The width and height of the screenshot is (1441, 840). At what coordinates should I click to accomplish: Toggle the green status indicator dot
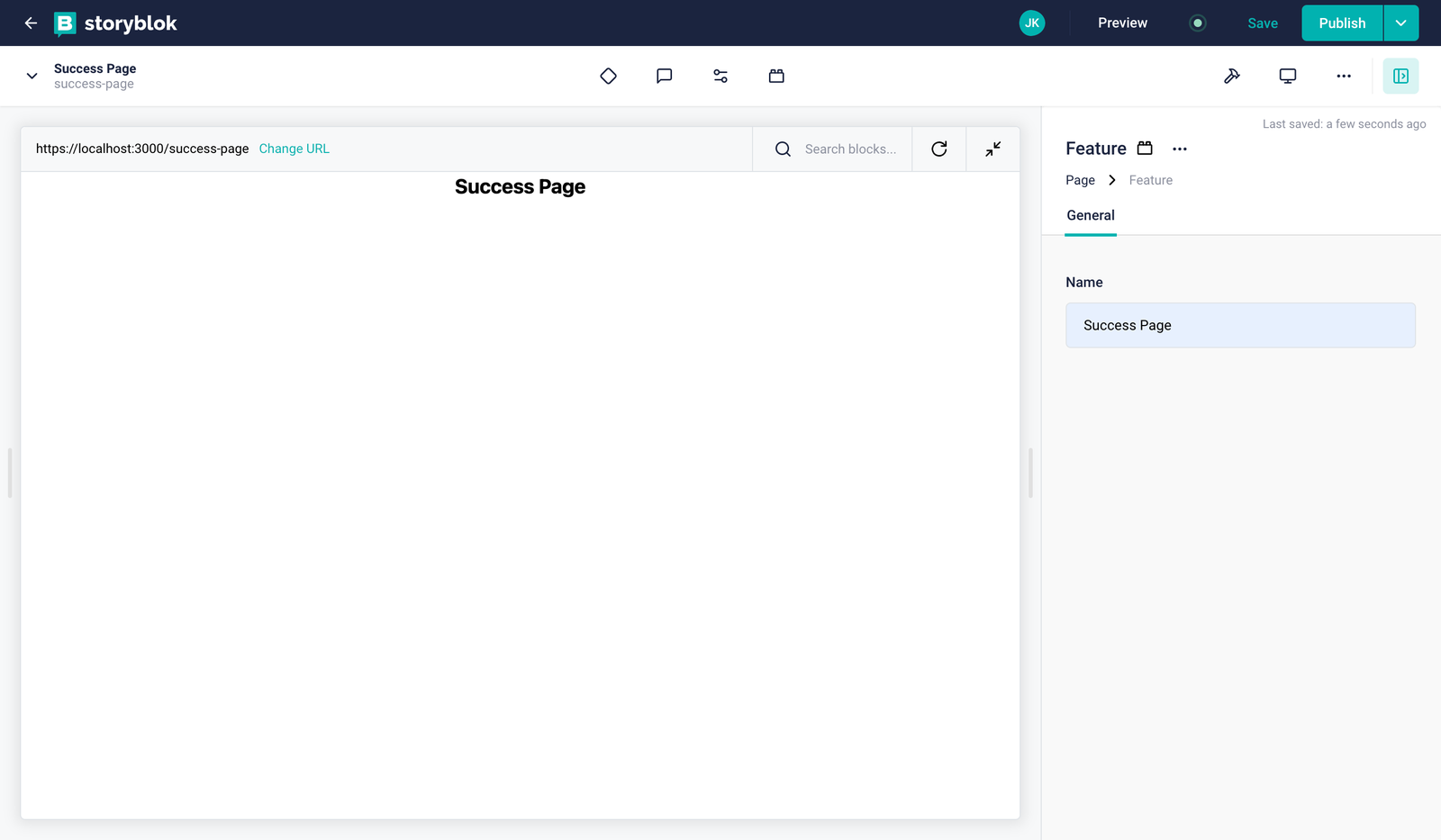(1197, 23)
